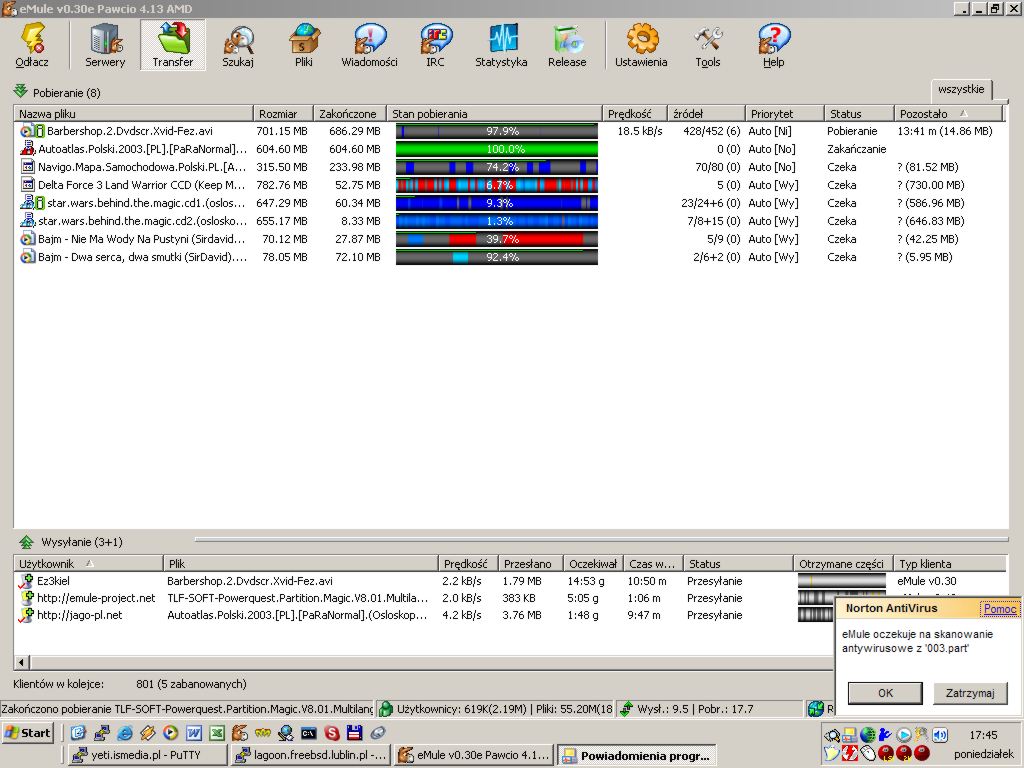Click the Otrzymane części bar for Ez3kiel
This screenshot has height=768, width=1024.
point(842,581)
